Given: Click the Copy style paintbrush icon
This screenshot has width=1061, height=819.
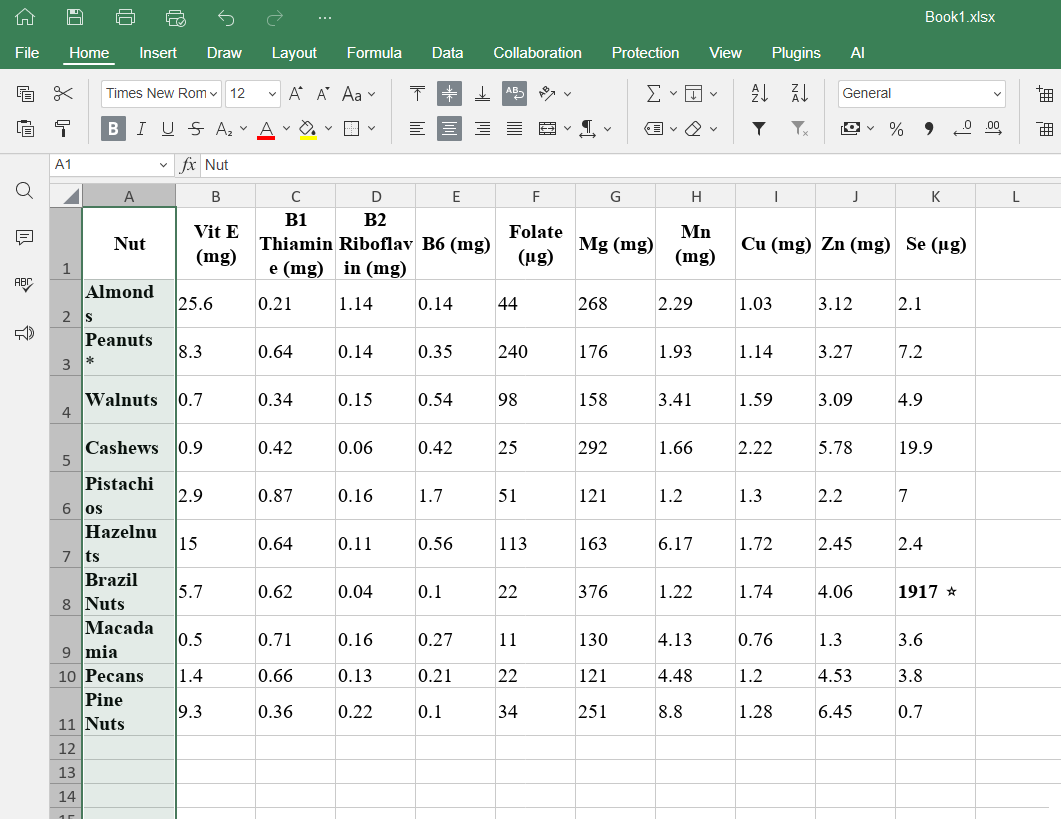Looking at the screenshot, I should tap(63, 129).
